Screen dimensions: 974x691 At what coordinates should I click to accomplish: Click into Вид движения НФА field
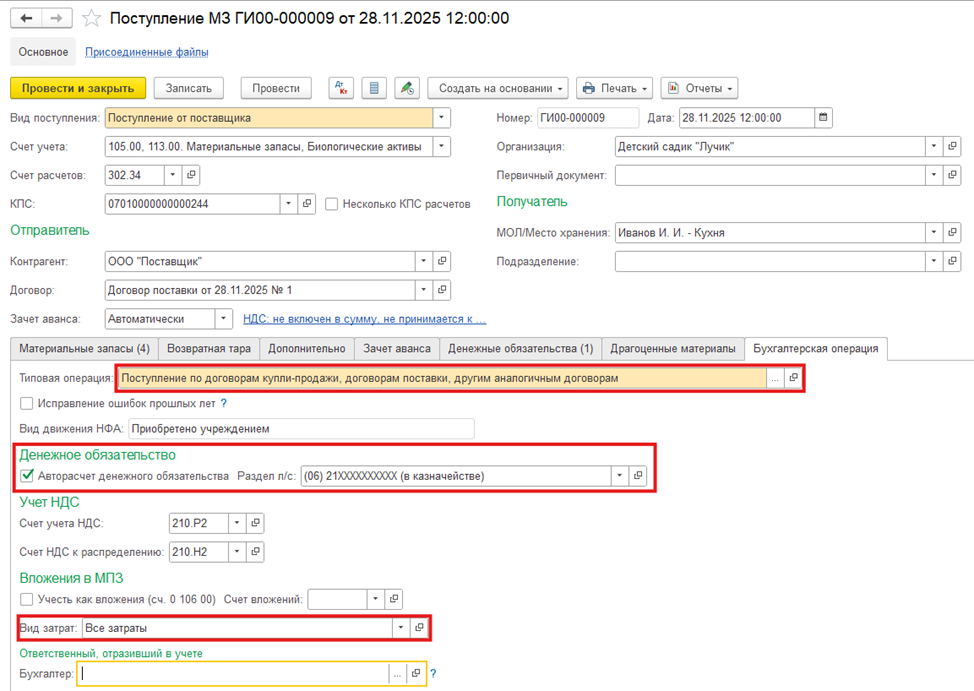tap(301, 429)
